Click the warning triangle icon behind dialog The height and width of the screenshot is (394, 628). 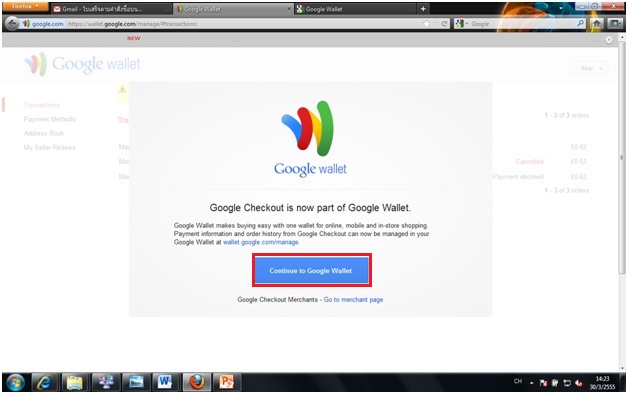(122, 90)
